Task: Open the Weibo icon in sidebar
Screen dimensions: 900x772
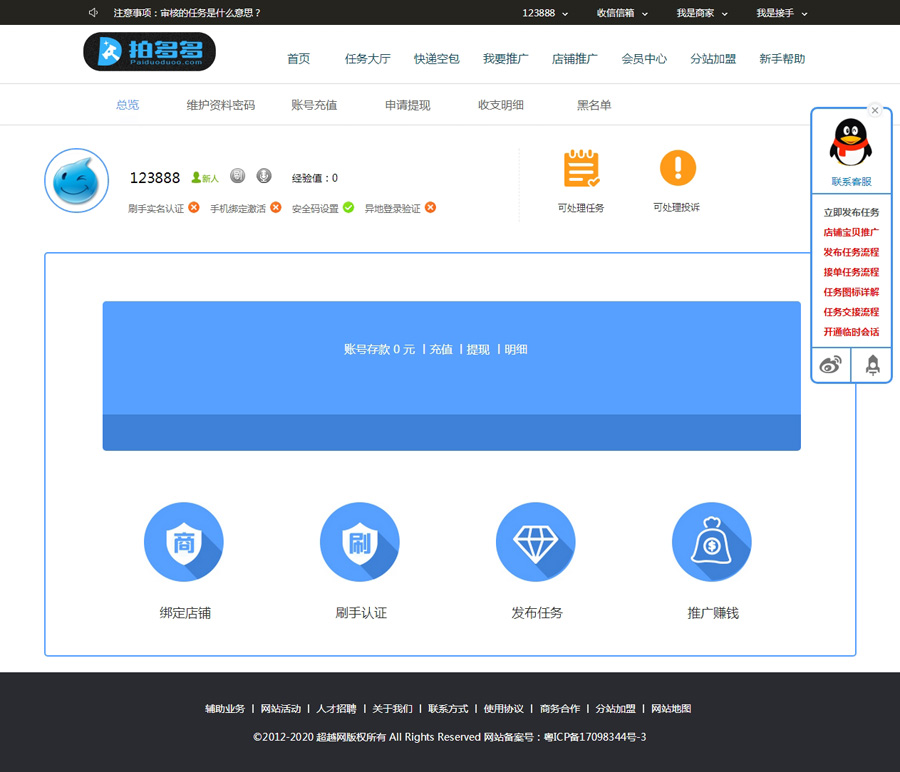Action: [x=830, y=365]
